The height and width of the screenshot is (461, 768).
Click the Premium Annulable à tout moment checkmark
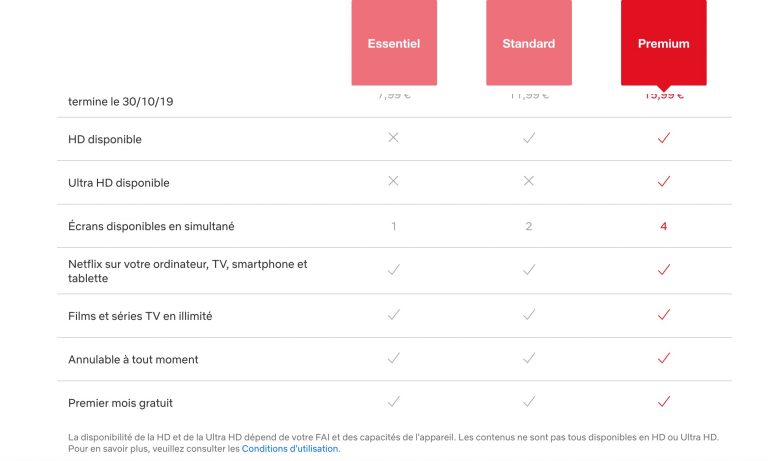pos(663,358)
